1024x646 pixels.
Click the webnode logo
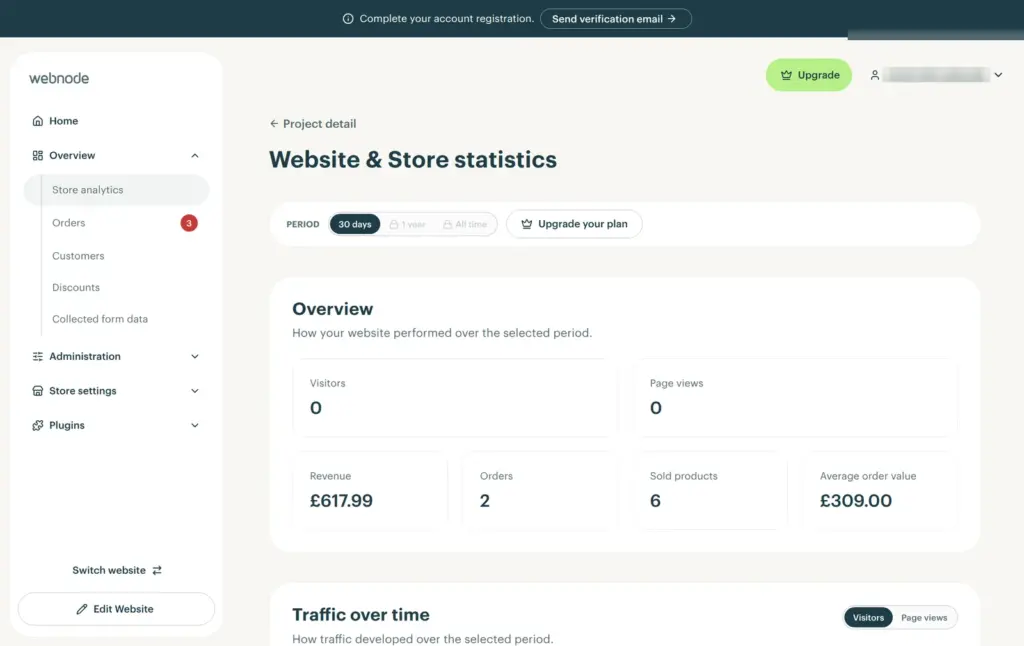(59, 78)
